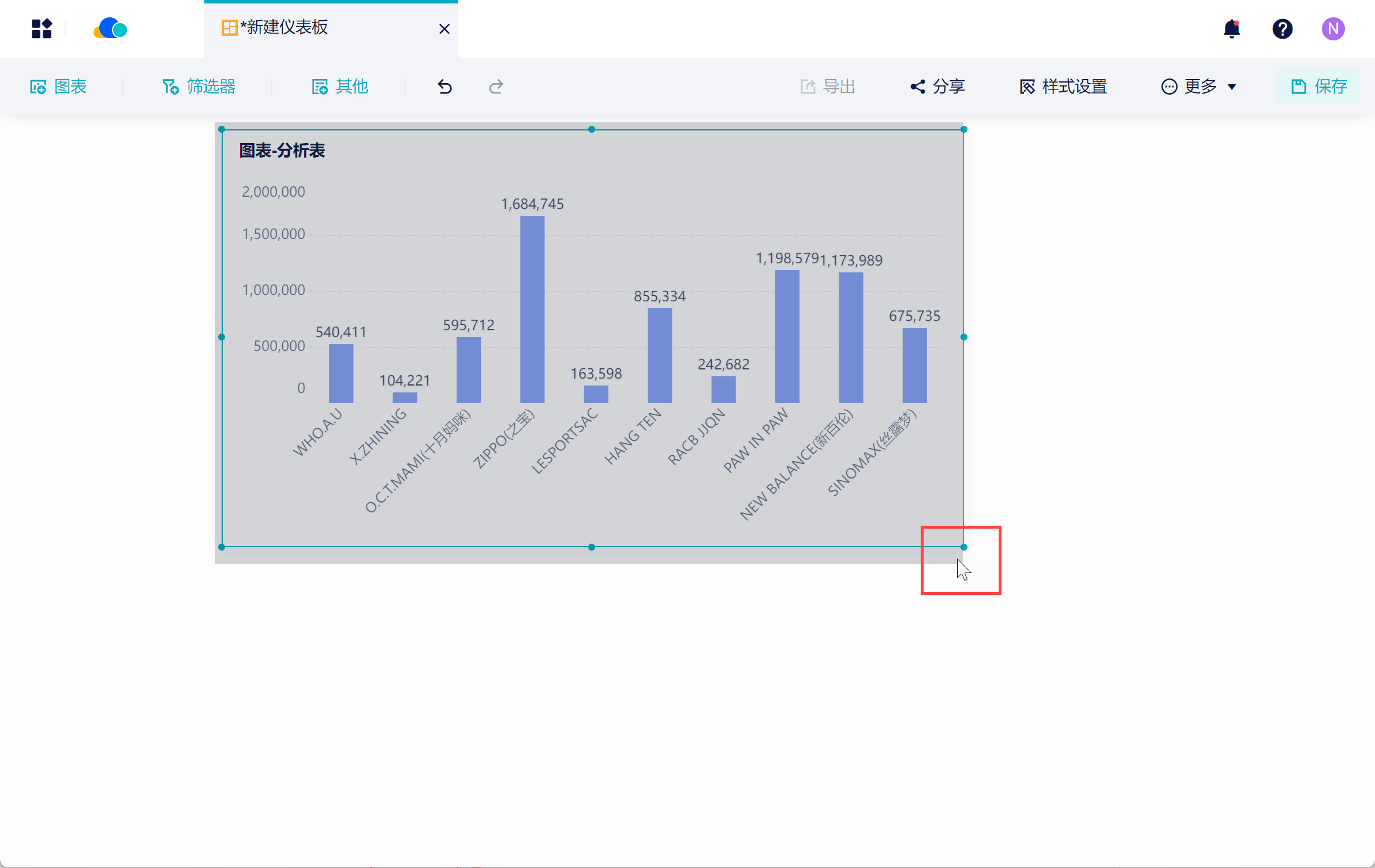Click the top-center resize handle of chart

[x=592, y=129]
